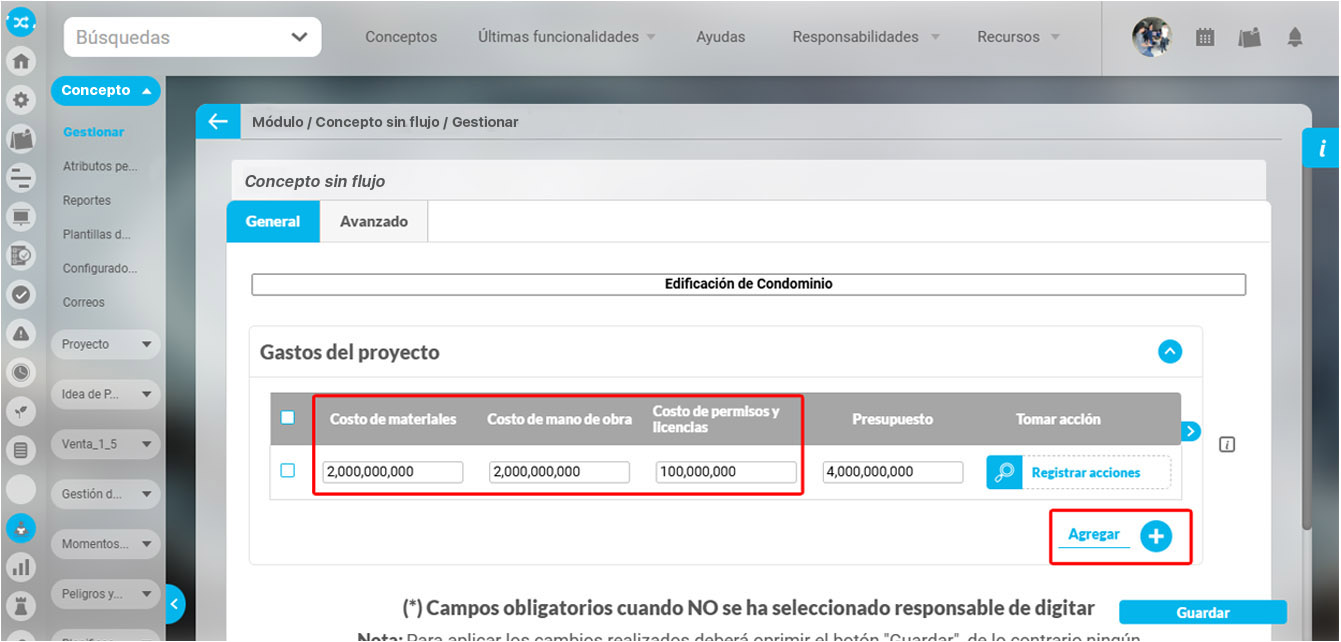Switch to the Avanzado tab
This screenshot has width=1341, height=642.
[373, 222]
